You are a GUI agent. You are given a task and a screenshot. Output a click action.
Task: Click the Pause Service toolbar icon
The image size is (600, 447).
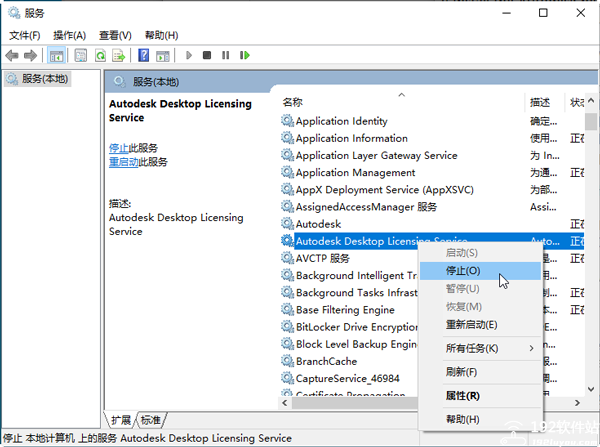[x=225, y=56]
